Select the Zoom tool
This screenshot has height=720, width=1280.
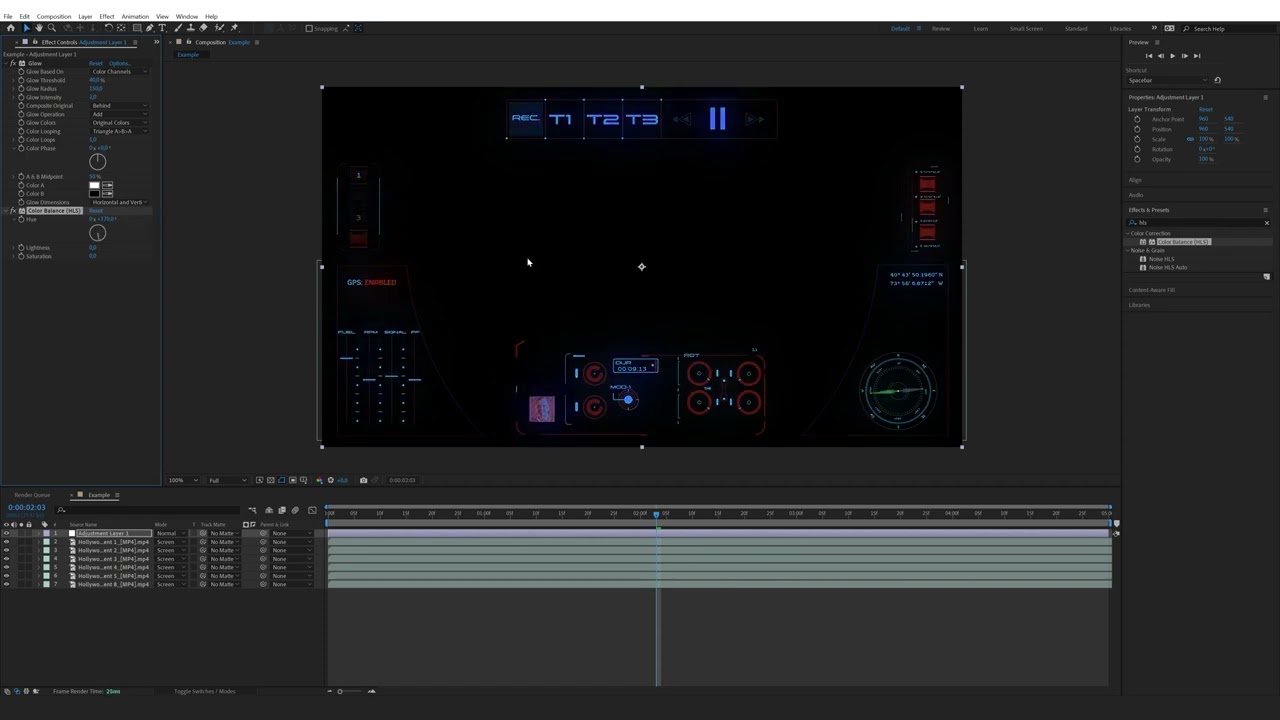coord(52,28)
